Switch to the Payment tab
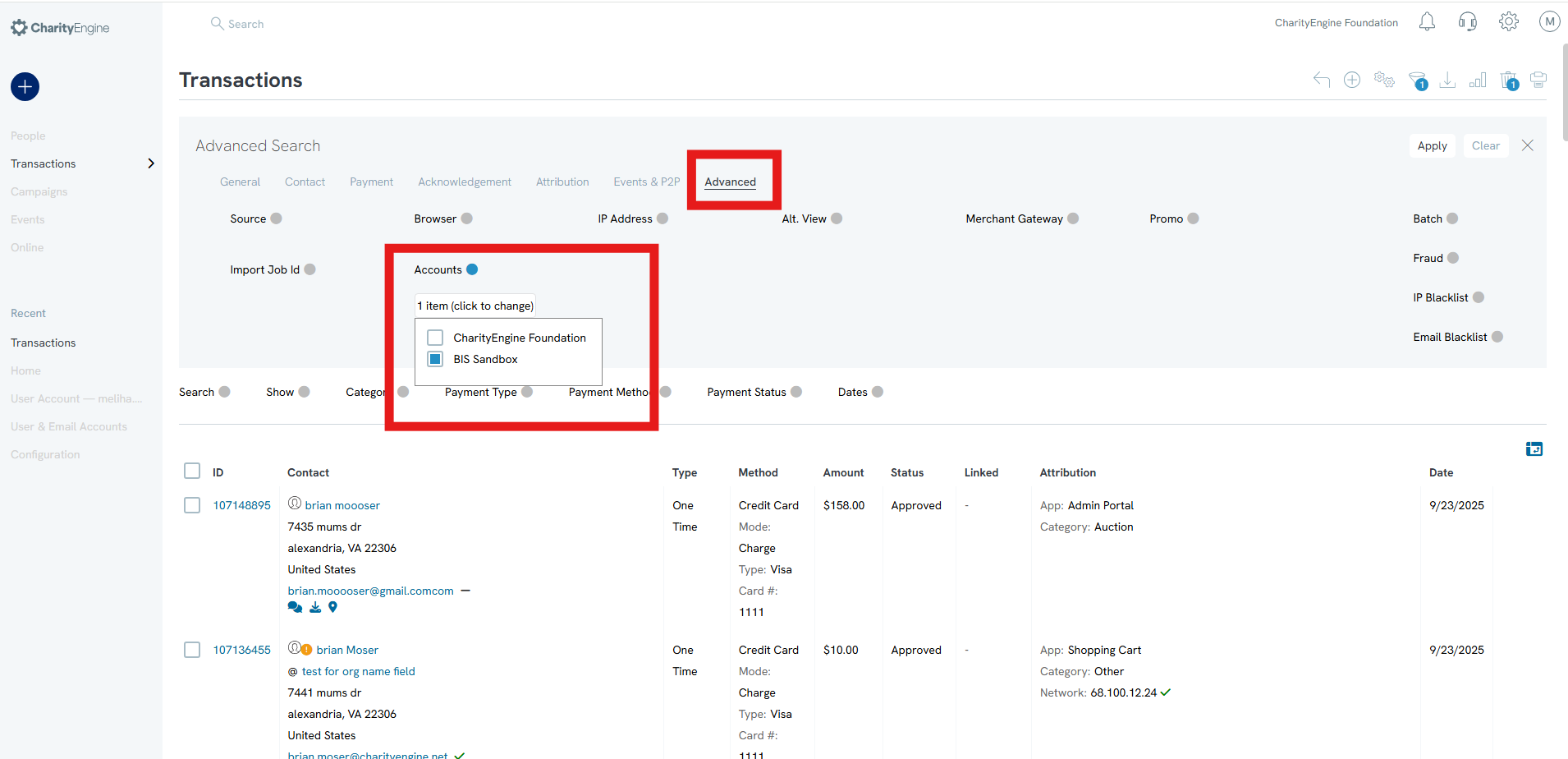The width and height of the screenshot is (1568, 759). coord(371,182)
